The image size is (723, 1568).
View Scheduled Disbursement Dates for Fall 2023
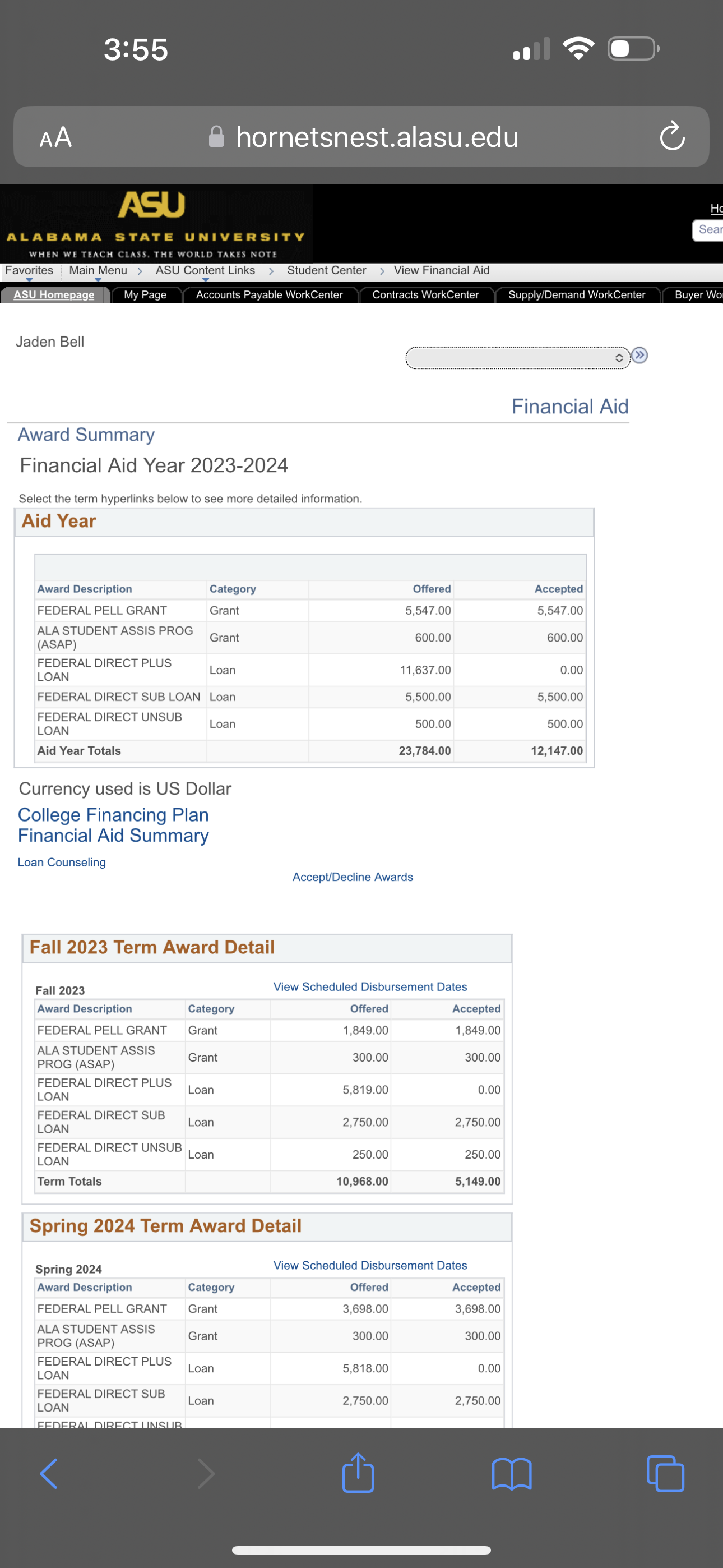click(x=370, y=986)
